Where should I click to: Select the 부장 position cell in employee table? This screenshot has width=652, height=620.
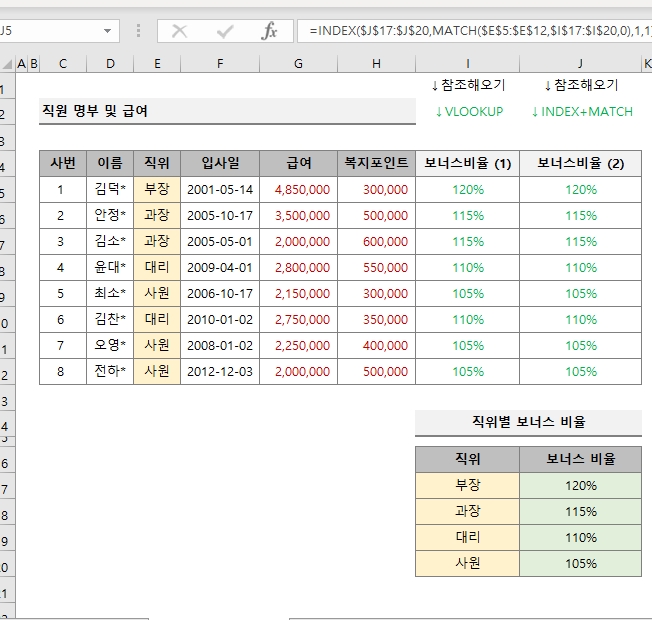[157, 190]
